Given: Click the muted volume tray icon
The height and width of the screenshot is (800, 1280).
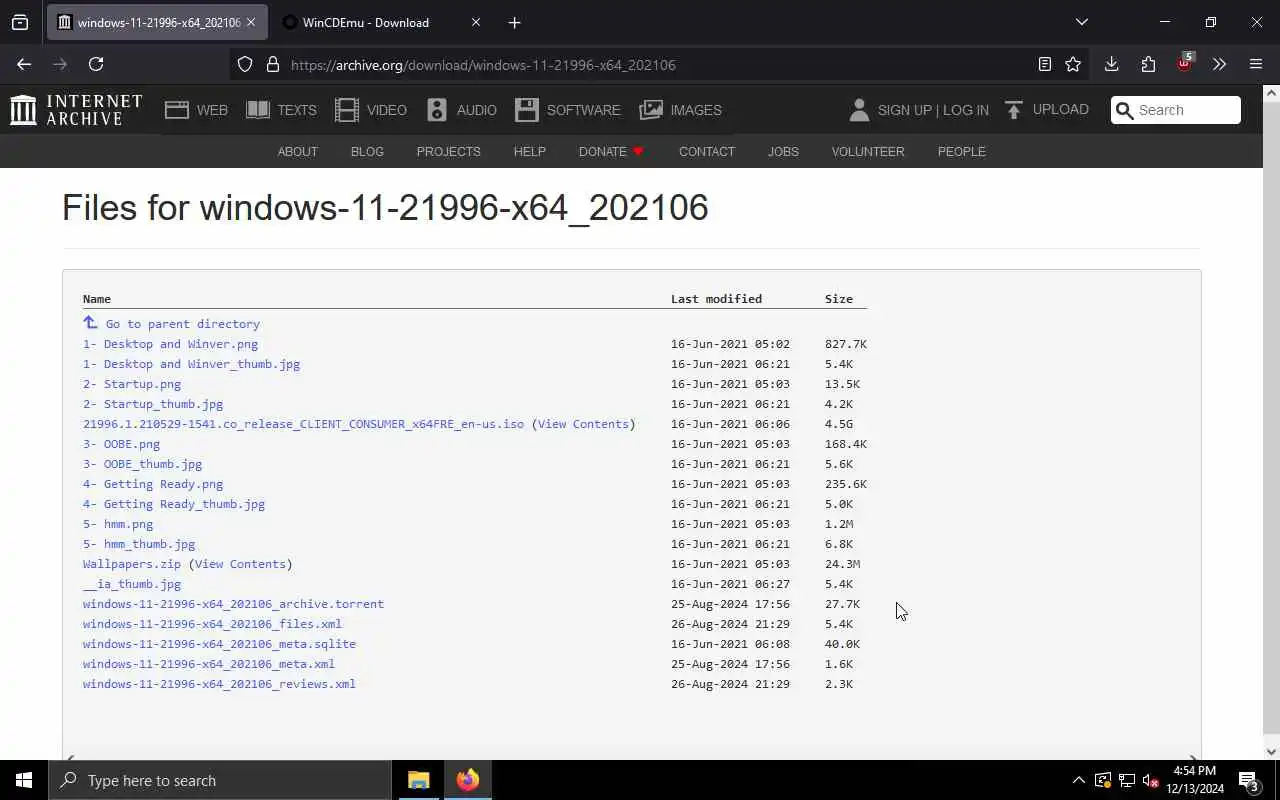Looking at the screenshot, I should tap(1150, 780).
